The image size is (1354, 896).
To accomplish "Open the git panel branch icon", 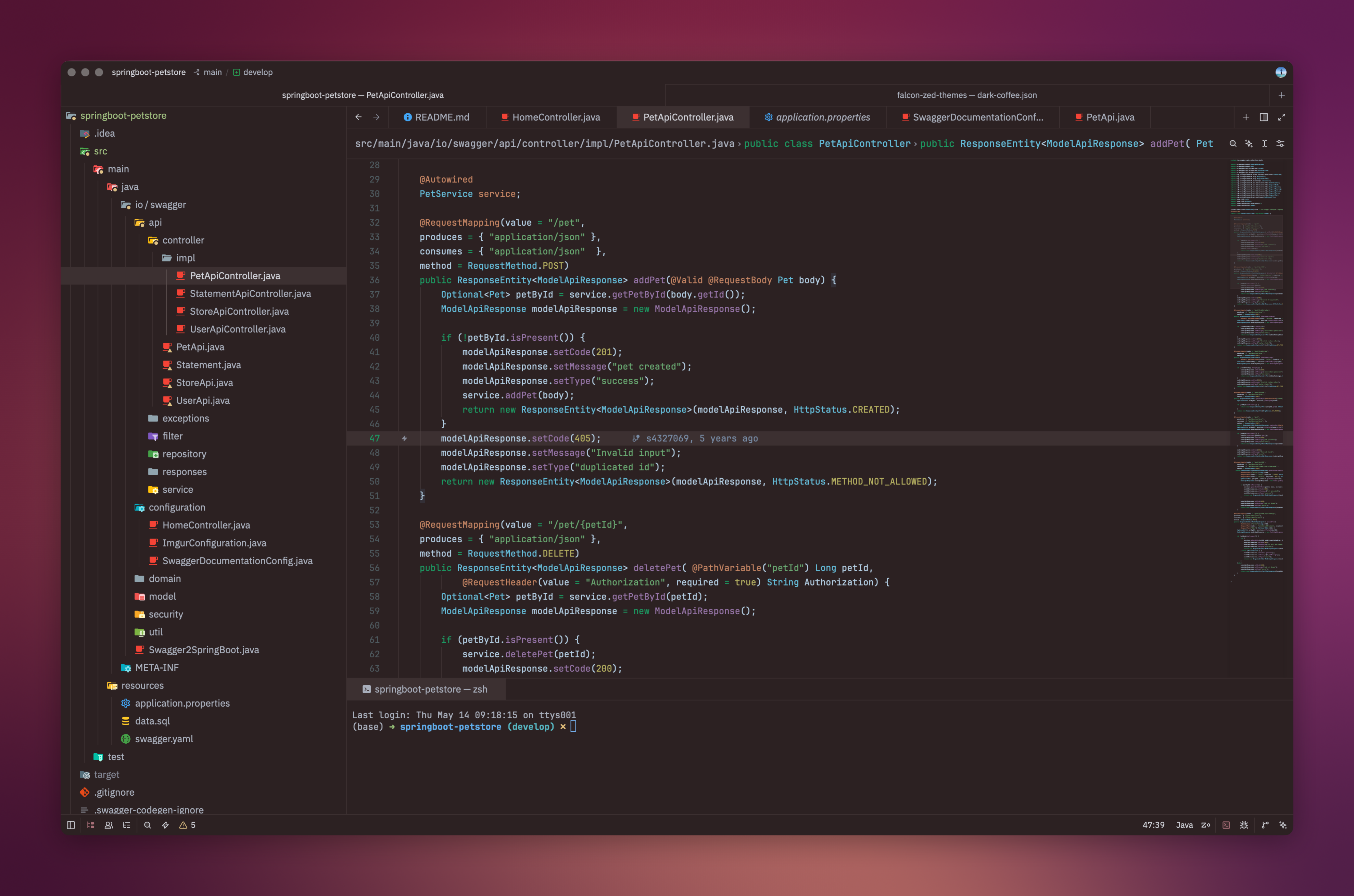I will pyautogui.click(x=1265, y=825).
